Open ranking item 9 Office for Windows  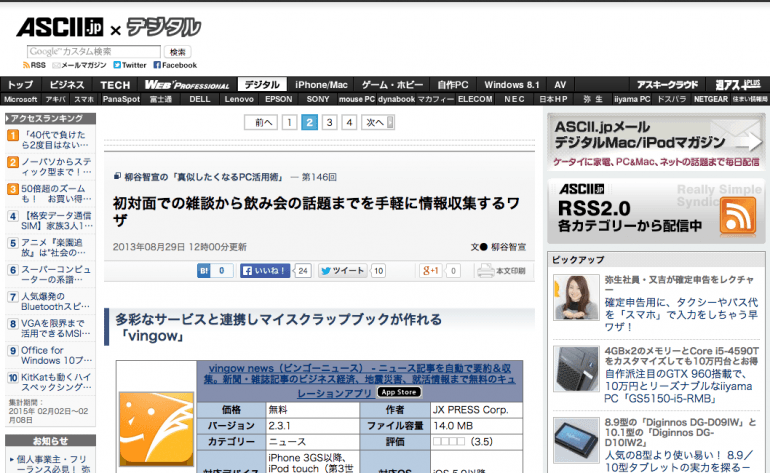pyautogui.click(x=56, y=355)
